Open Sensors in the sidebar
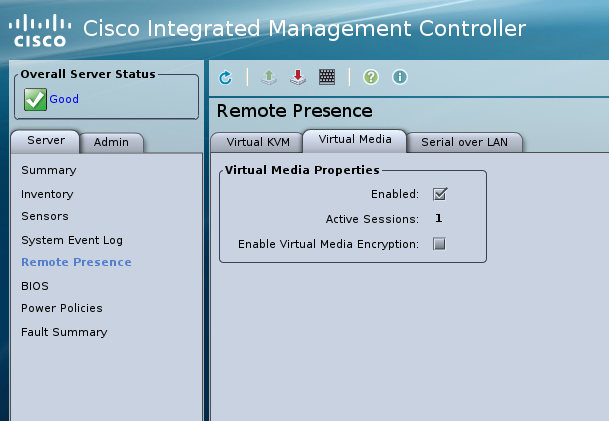This screenshot has height=421, width=609. click(x=45, y=216)
